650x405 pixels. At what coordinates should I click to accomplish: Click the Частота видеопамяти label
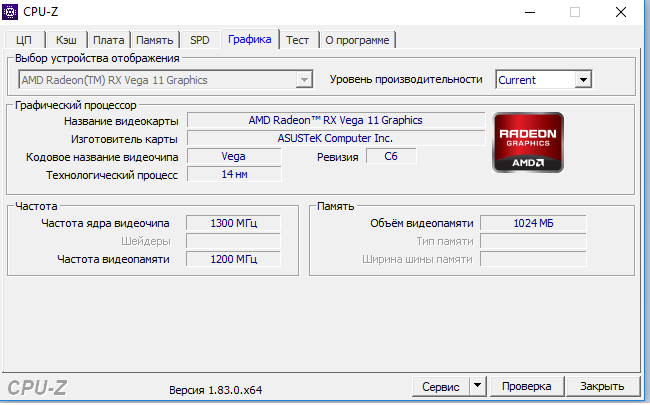pyautogui.click(x=113, y=259)
